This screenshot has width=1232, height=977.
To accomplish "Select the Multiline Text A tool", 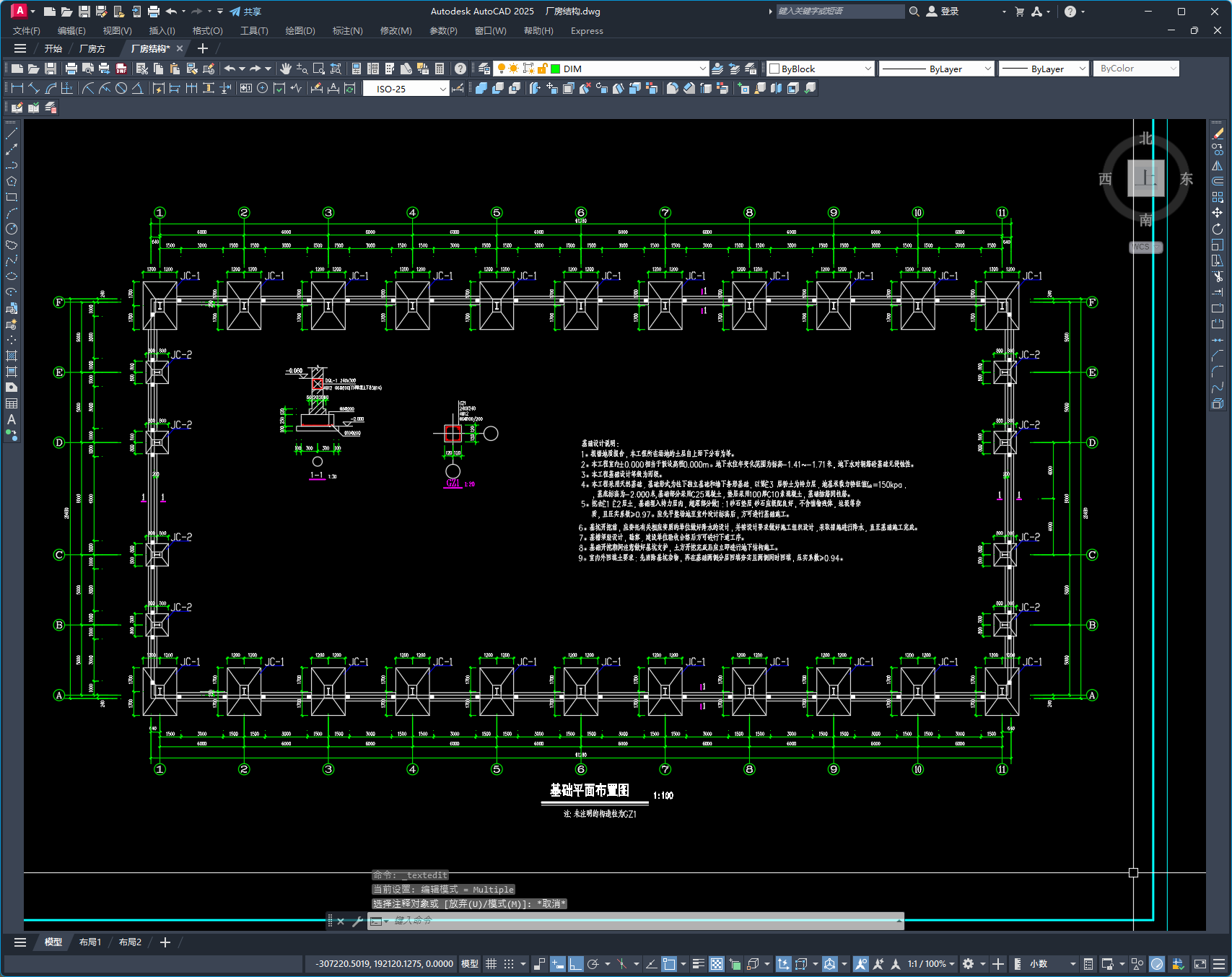I will pos(12,419).
